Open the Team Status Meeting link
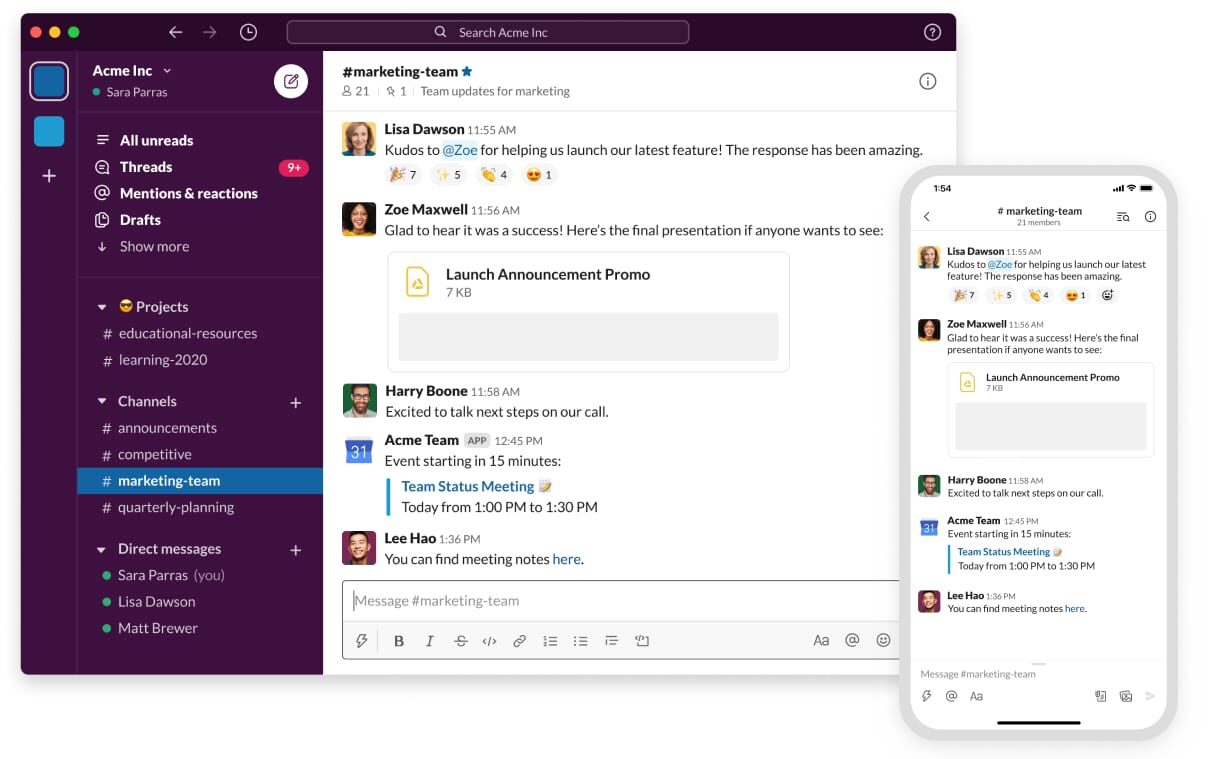This screenshot has width=1220, height=759. (x=464, y=486)
